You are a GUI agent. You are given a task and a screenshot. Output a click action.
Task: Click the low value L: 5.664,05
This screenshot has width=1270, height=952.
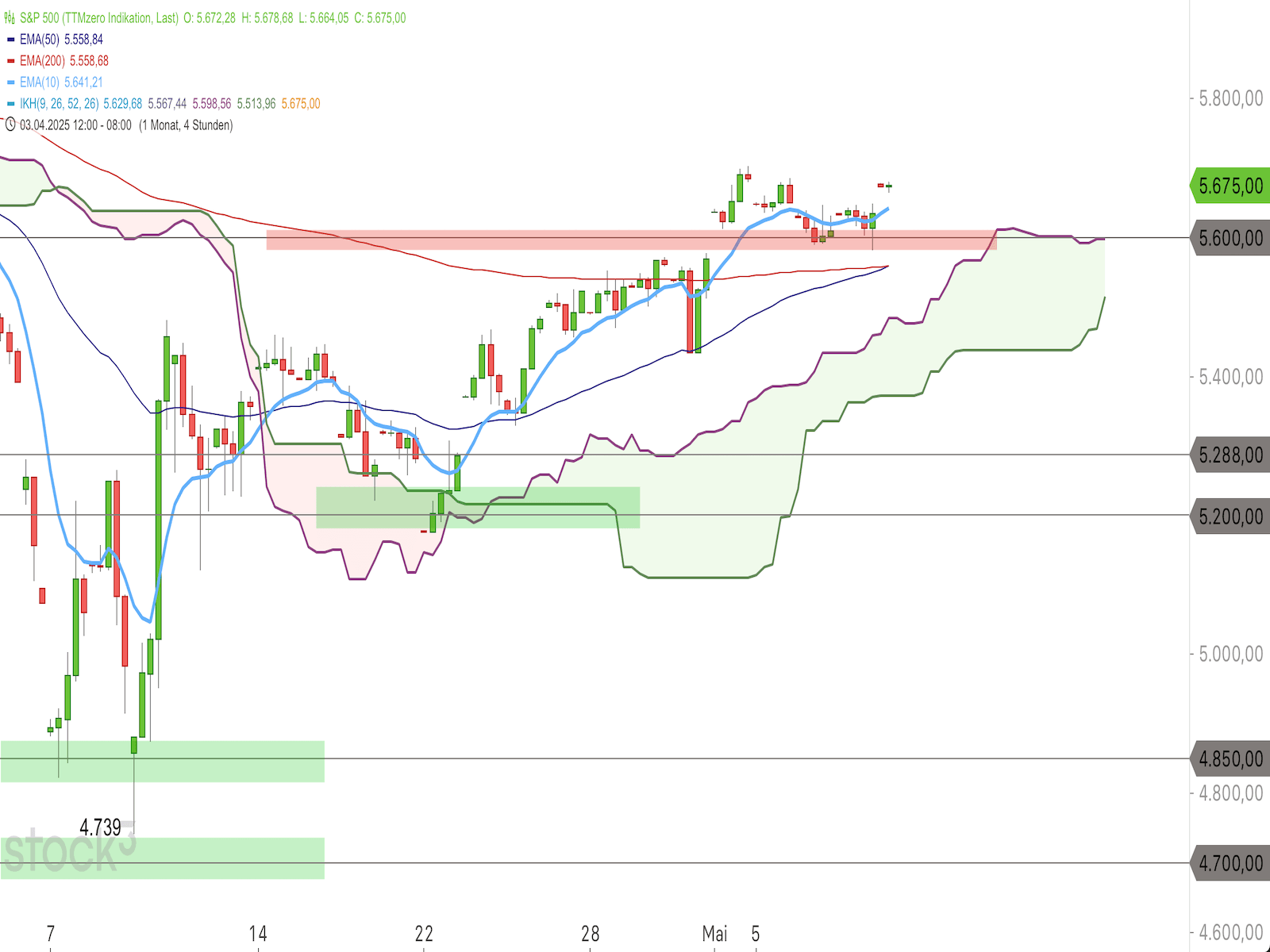(323, 17)
